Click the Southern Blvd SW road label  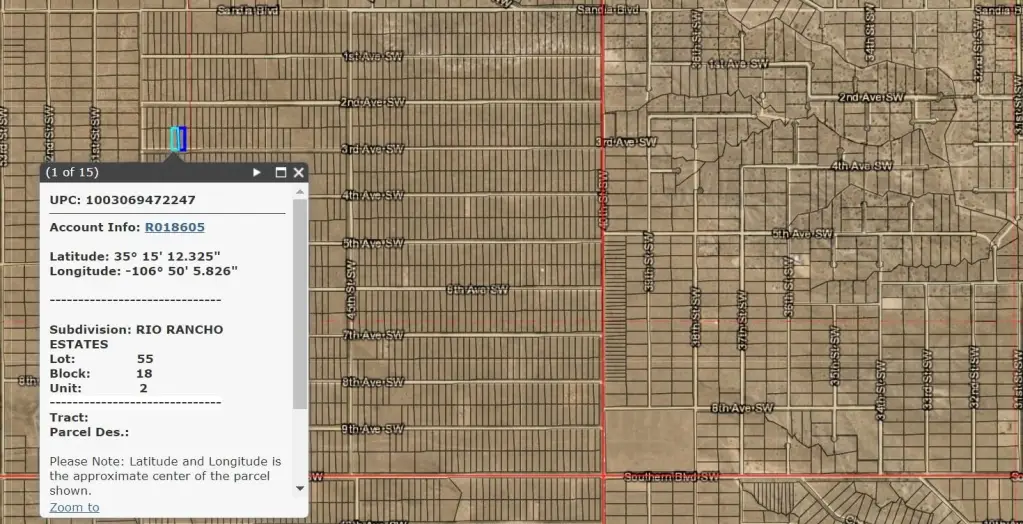tap(671, 477)
